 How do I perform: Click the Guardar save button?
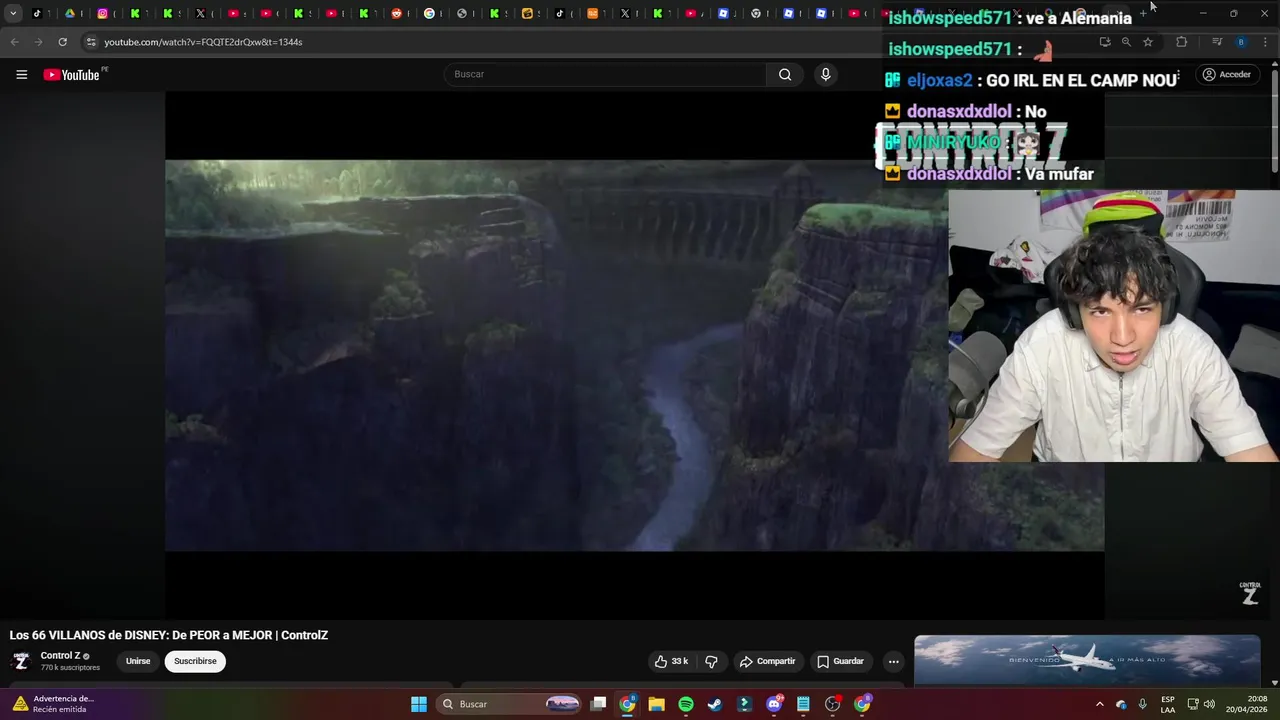[840, 661]
